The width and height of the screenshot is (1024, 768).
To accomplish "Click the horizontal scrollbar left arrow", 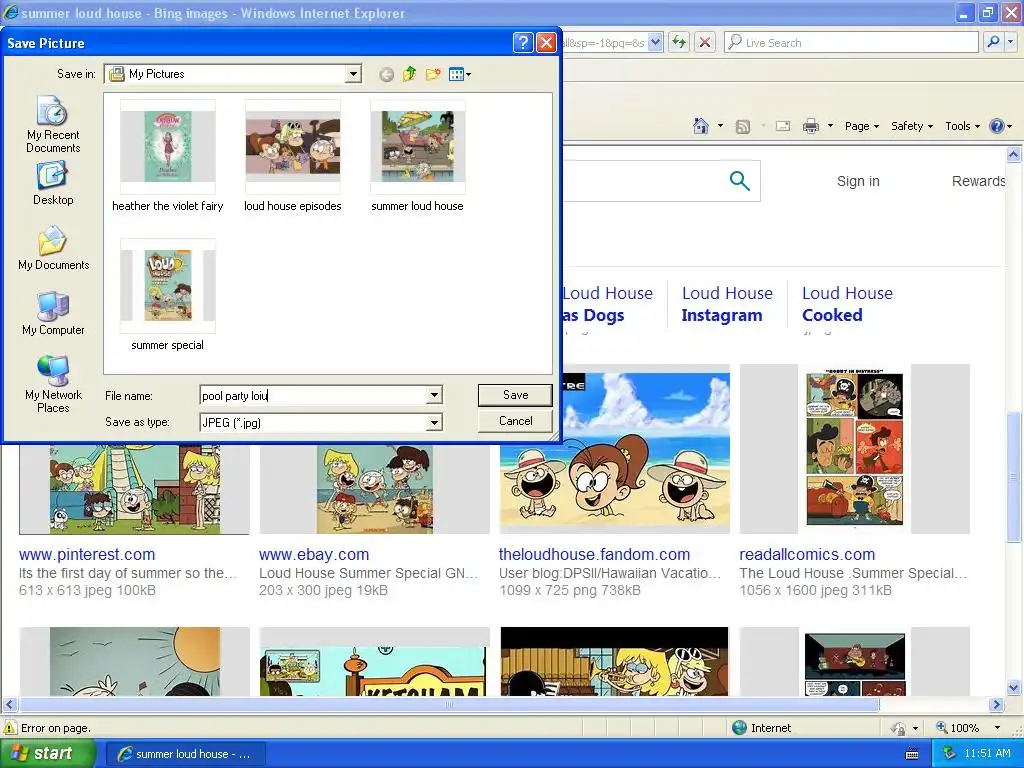I will 9,705.
